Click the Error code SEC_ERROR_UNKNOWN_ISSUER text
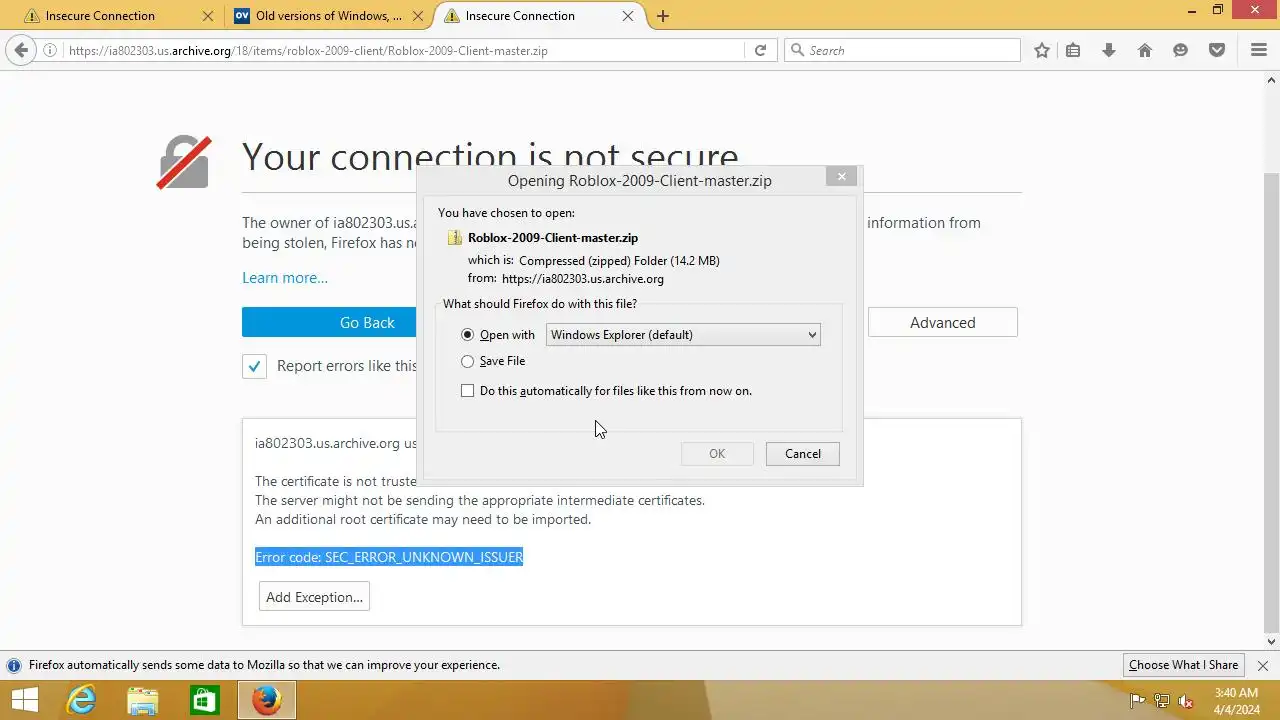Screen dimensions: 1280x720 tap(389, 557)
